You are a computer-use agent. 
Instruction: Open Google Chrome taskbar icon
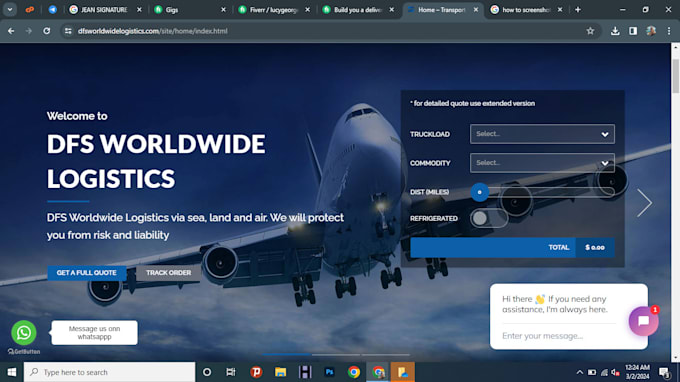point(354,372)
